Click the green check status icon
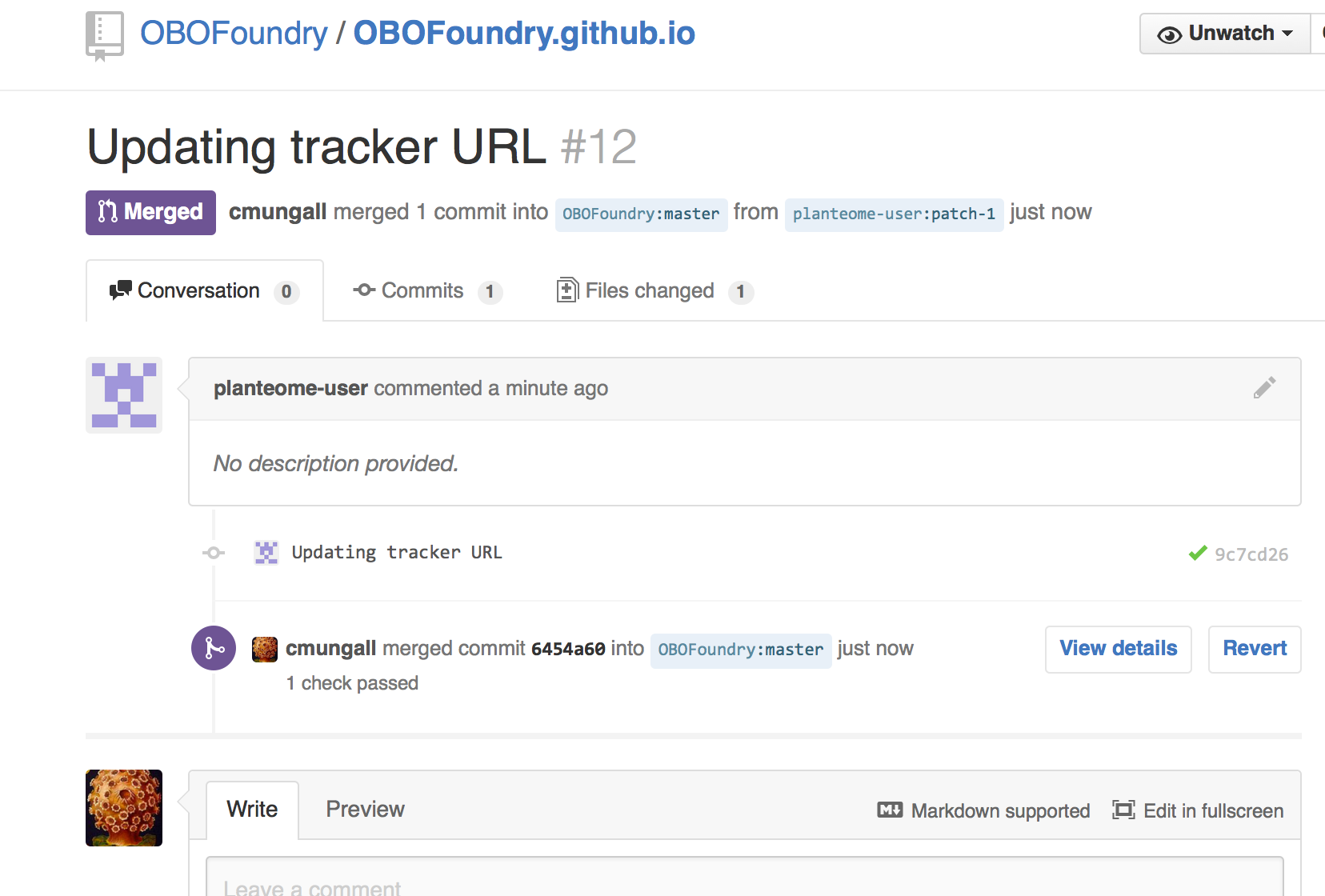Image resolution: width=1325 pixels, height=896 pixels. pos(1197,554)
